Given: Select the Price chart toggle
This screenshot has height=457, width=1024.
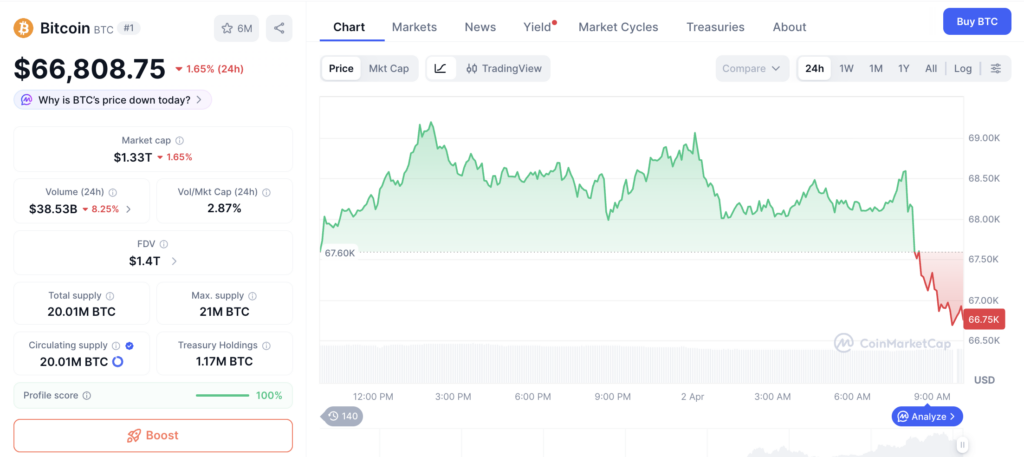Looking at the screenshot, I should [341, 69].
